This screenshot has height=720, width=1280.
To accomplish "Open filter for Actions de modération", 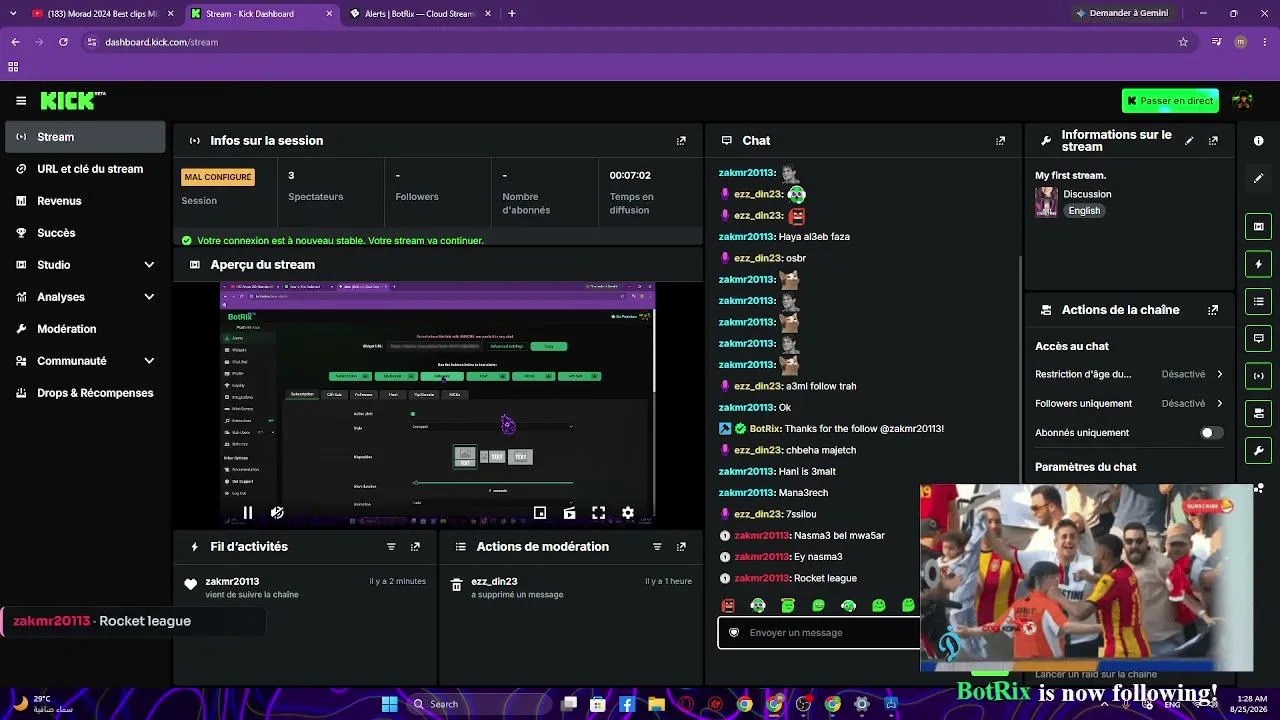I will click(x=657, y=547).
